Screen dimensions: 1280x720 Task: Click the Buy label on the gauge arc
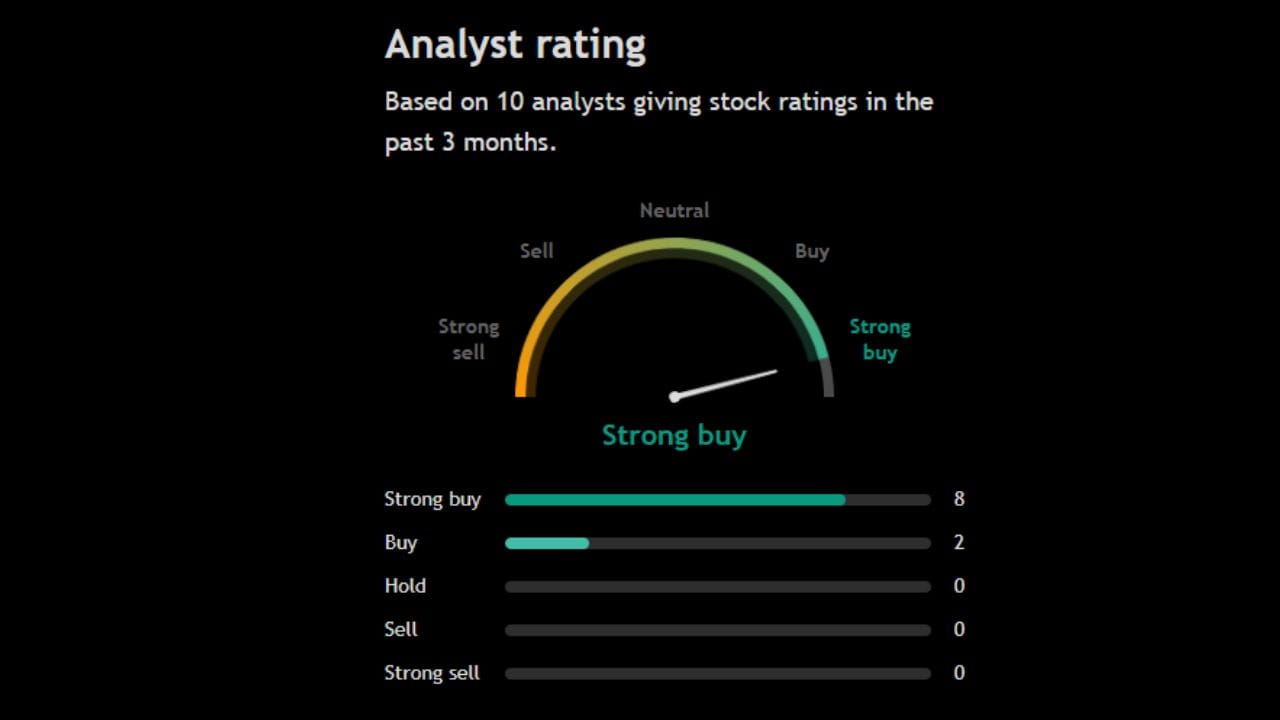point(812,251)
